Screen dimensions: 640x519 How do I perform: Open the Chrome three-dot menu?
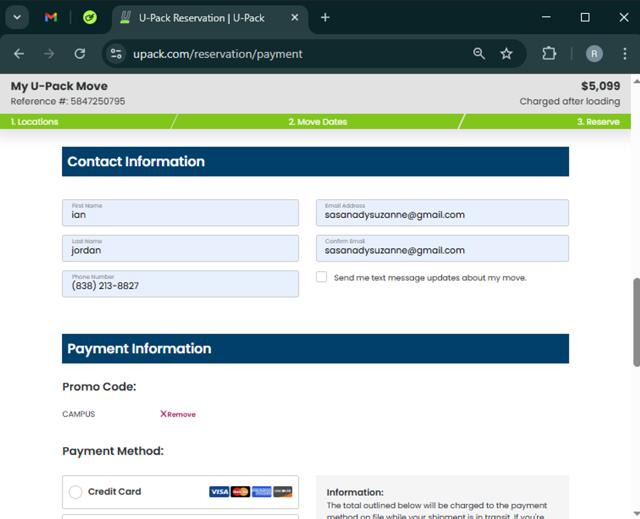click(x=625, y=53)
